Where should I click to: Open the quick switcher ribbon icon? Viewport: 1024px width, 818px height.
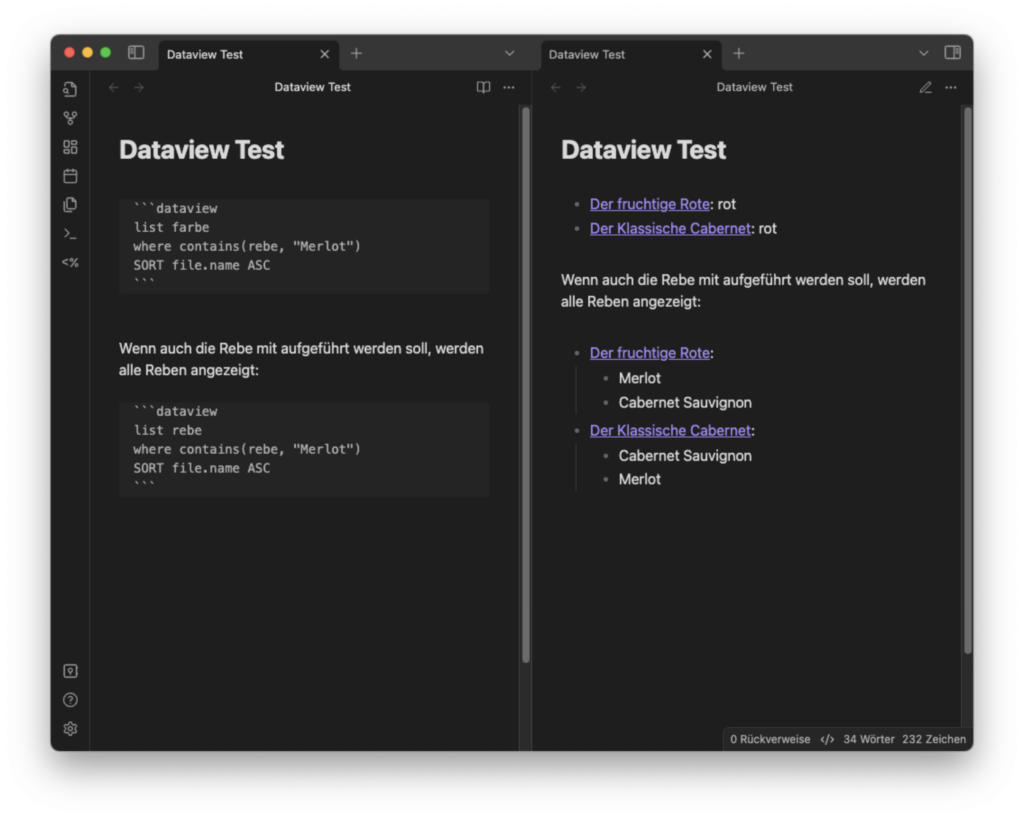point(71,89)
